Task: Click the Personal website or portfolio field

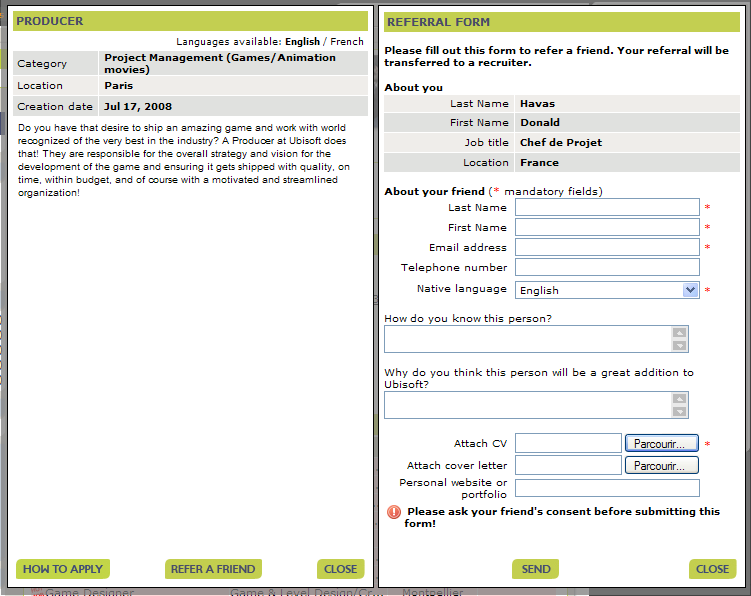Action: point(607,488)
